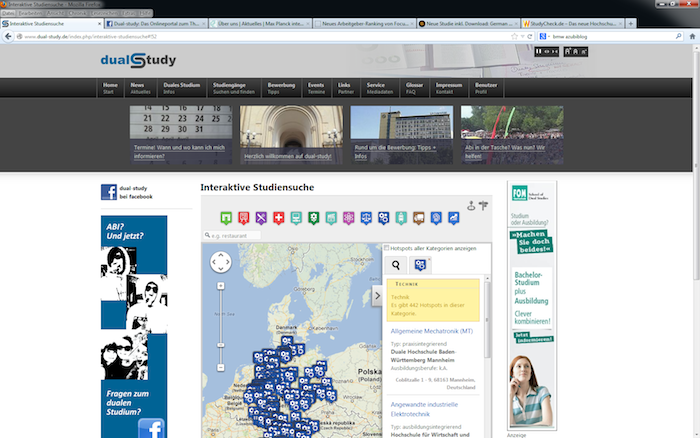The image size is (700, 438).
Task: Switch to StudyCheck.de browser tab
Action: click(572, 24)
